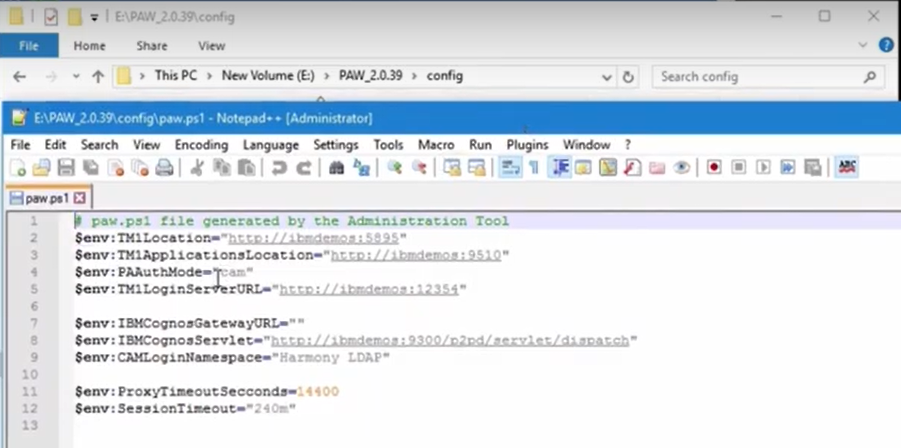The image size is (901, 448).
Task: Click the Zoom Out magnifier icon
Action: (x=419, y=168)
